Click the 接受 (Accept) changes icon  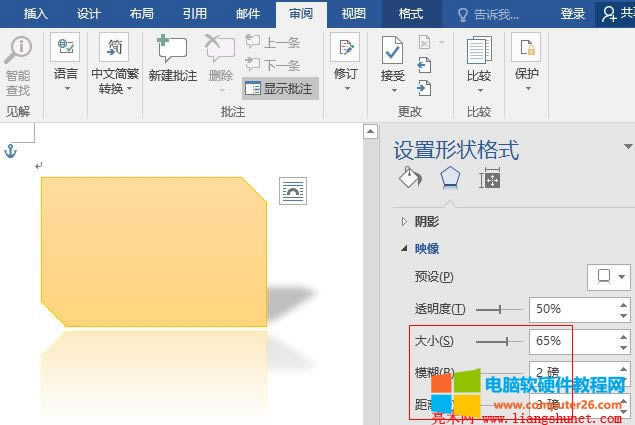392,50
